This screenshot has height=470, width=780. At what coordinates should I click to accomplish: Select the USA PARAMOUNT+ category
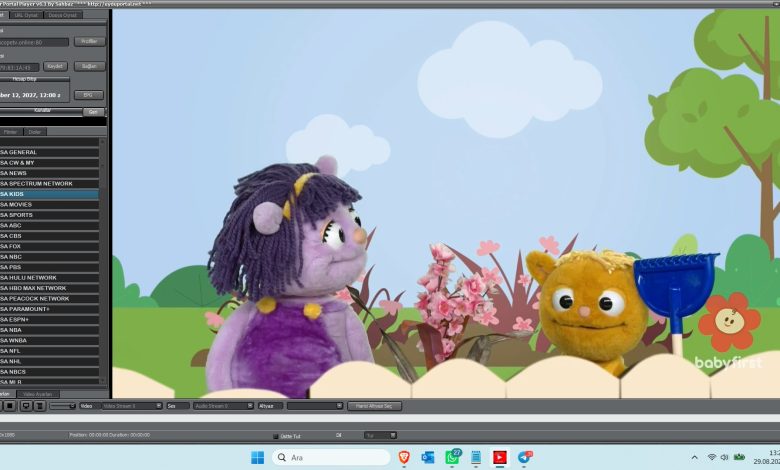tap(49, 309)
